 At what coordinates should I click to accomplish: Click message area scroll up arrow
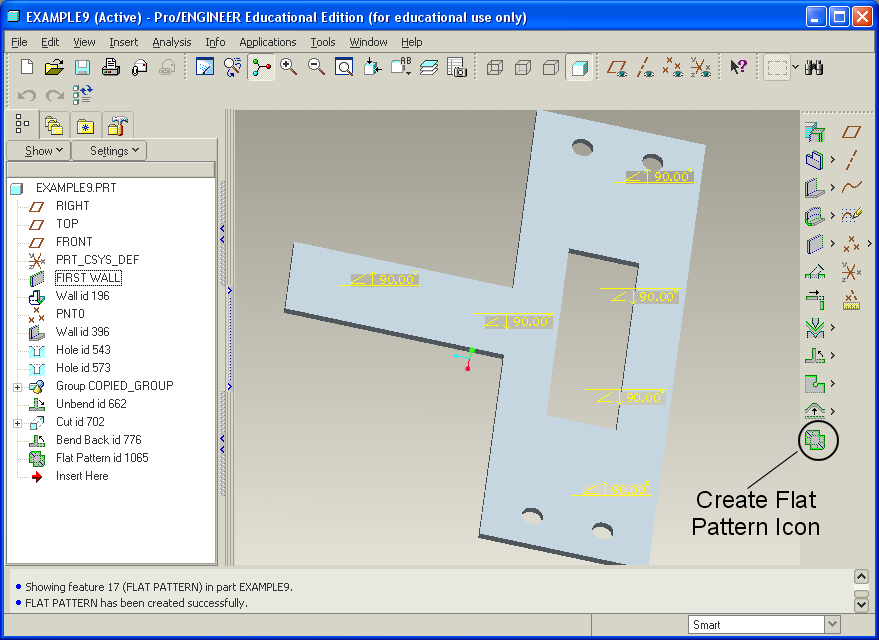coord(860,577)
